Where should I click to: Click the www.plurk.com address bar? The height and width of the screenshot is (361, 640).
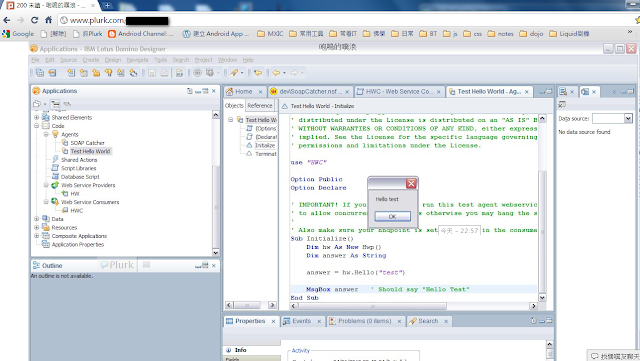point(347,20)
